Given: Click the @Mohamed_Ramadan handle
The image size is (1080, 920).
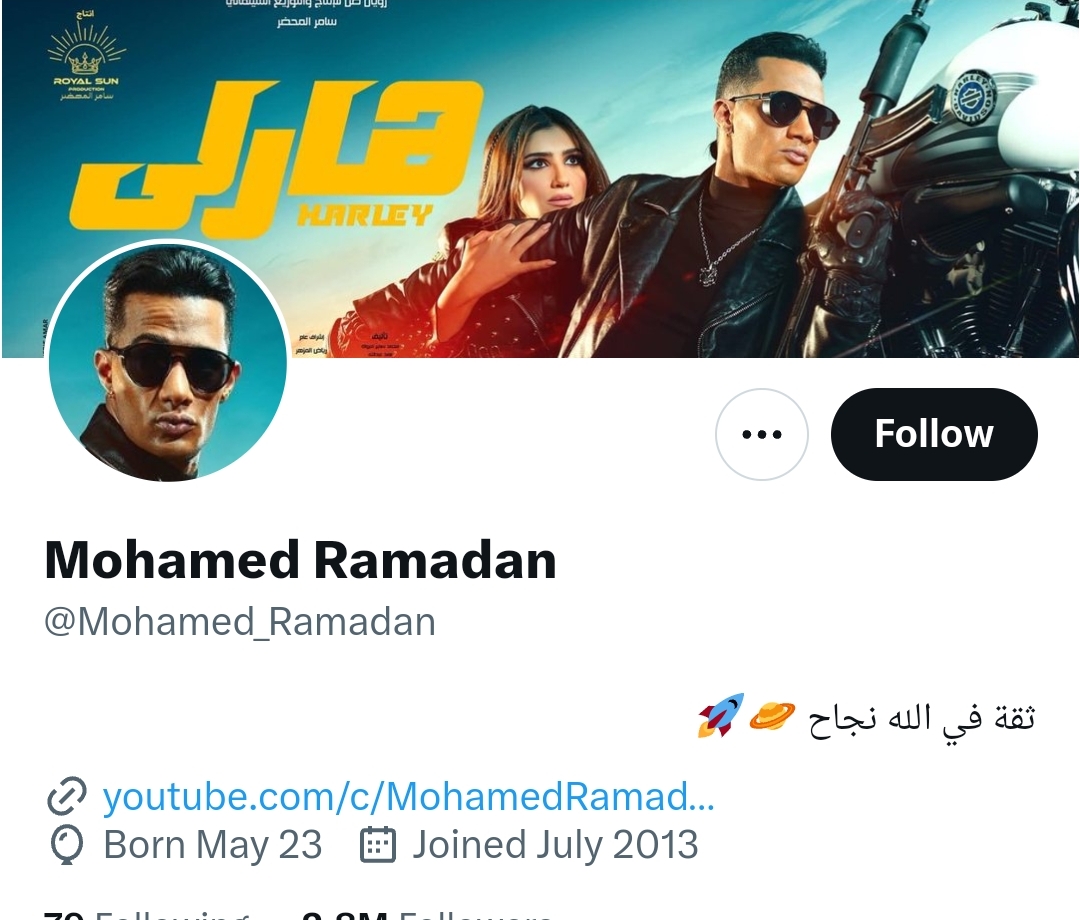Looking at the screenshot, I should [240, 622].
